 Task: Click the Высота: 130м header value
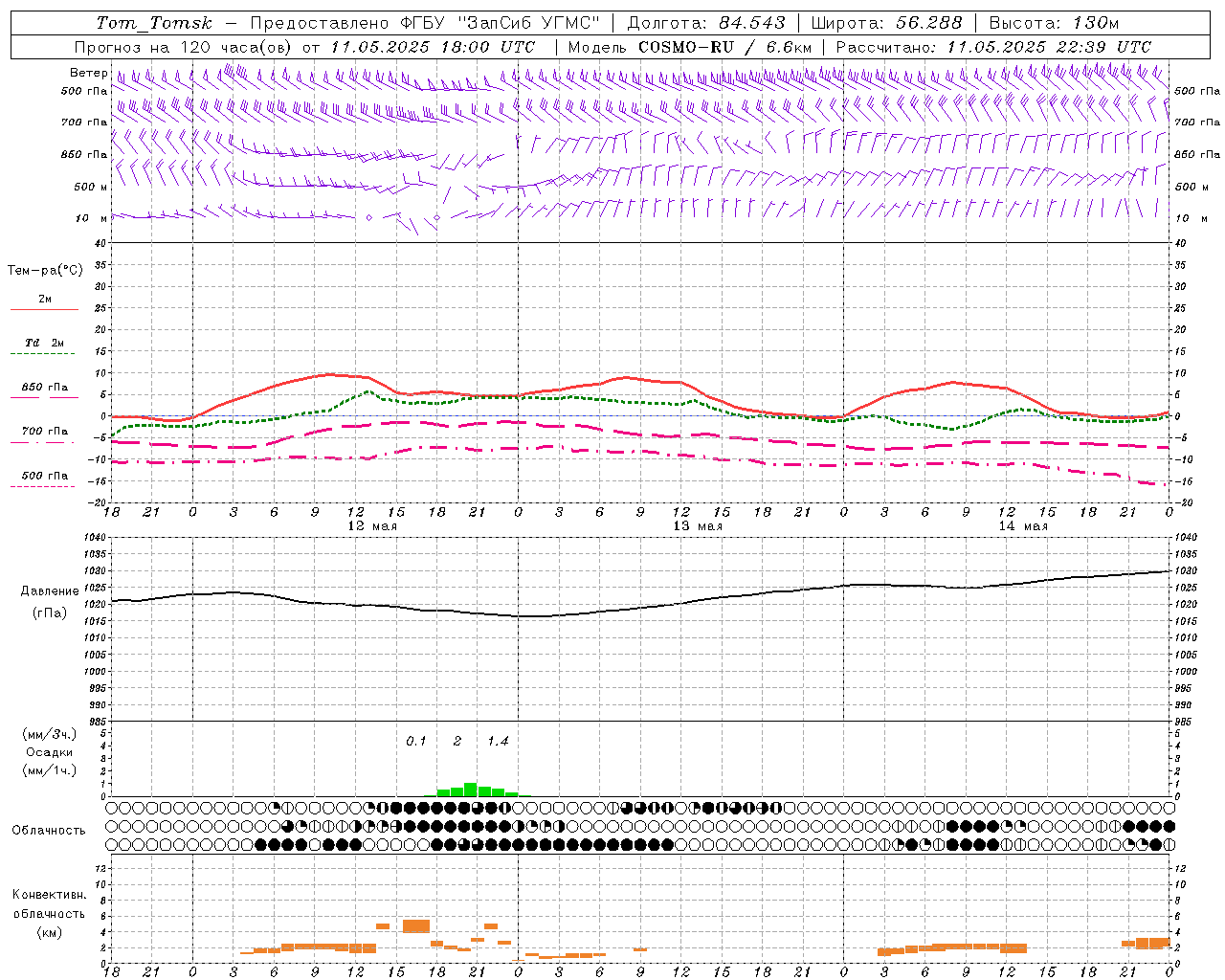coord(1054,23)
